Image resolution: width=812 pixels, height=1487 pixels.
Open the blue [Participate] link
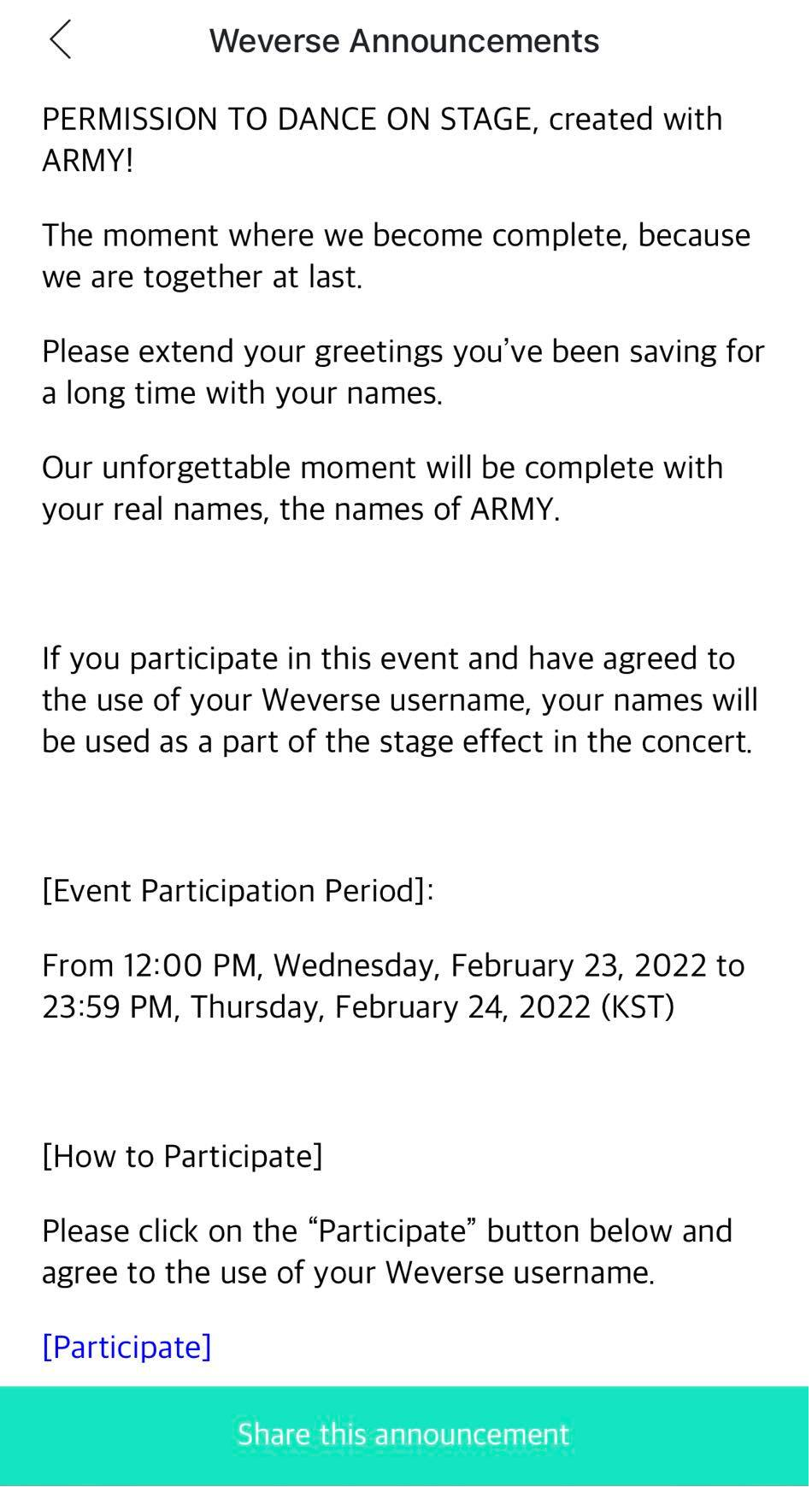click(x=127, y=1347)
